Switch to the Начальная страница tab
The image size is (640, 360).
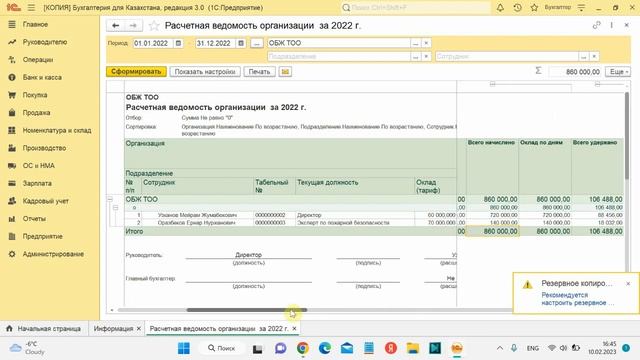click(44, 329)
